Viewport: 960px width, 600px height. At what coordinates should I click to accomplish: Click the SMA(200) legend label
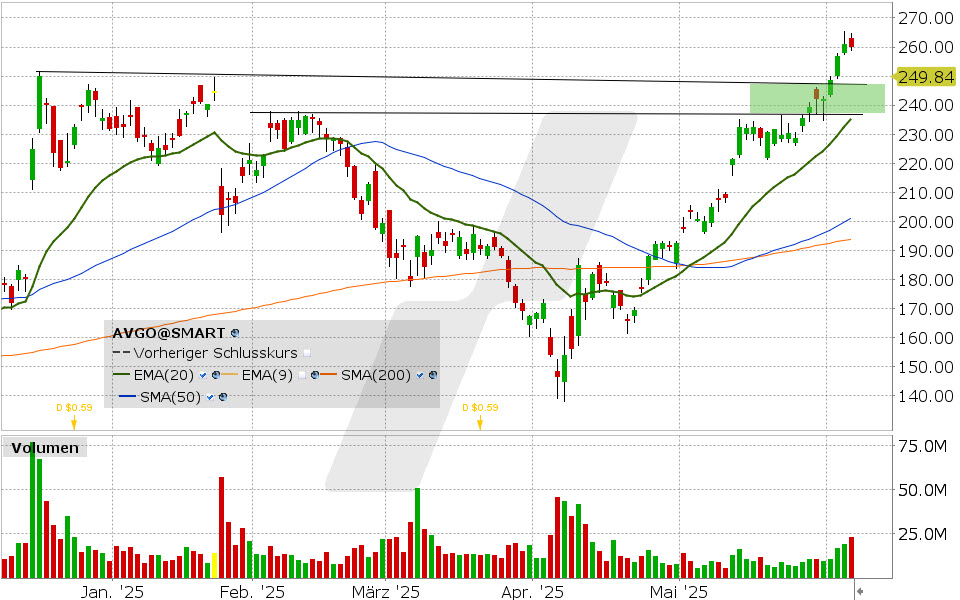pyautogui.click(x=376, y=375)
